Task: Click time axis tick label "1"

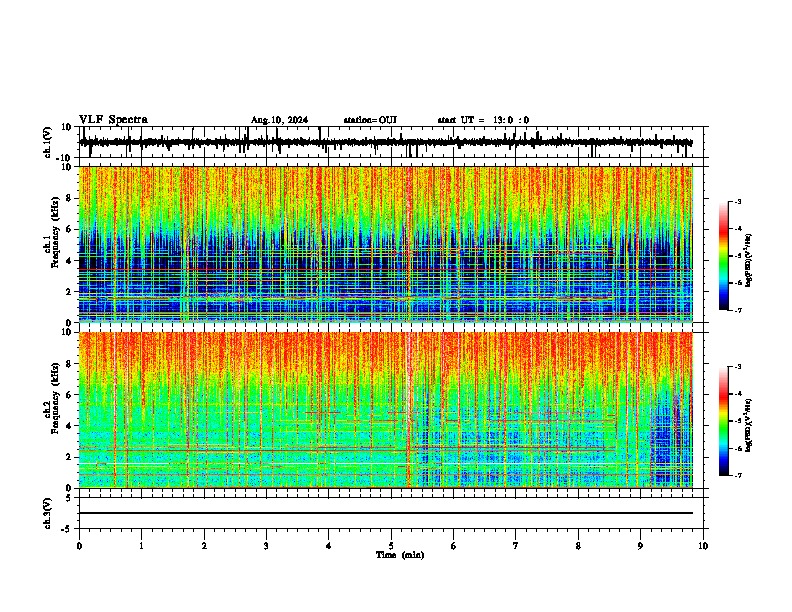Action: (x=141, y=546)
